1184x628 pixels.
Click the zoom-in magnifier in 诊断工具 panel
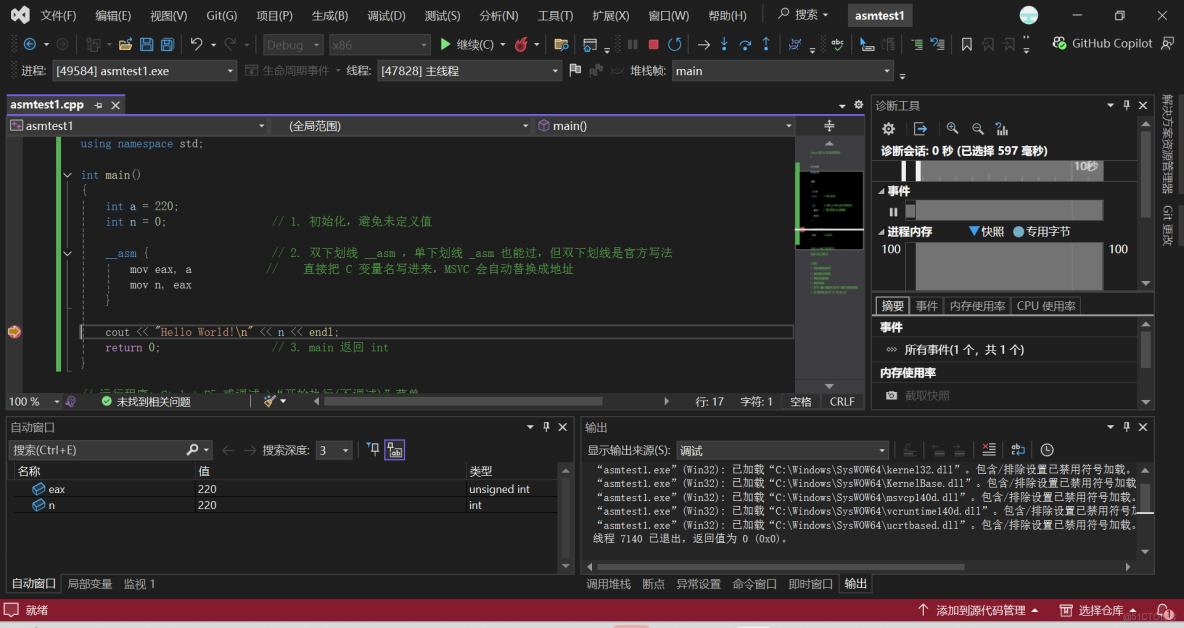click(x=952, y=127)
